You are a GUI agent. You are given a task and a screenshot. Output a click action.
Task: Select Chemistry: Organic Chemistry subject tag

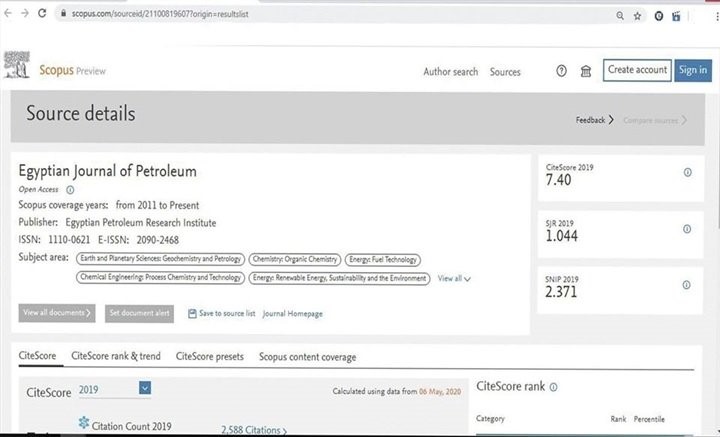(295, 259)
